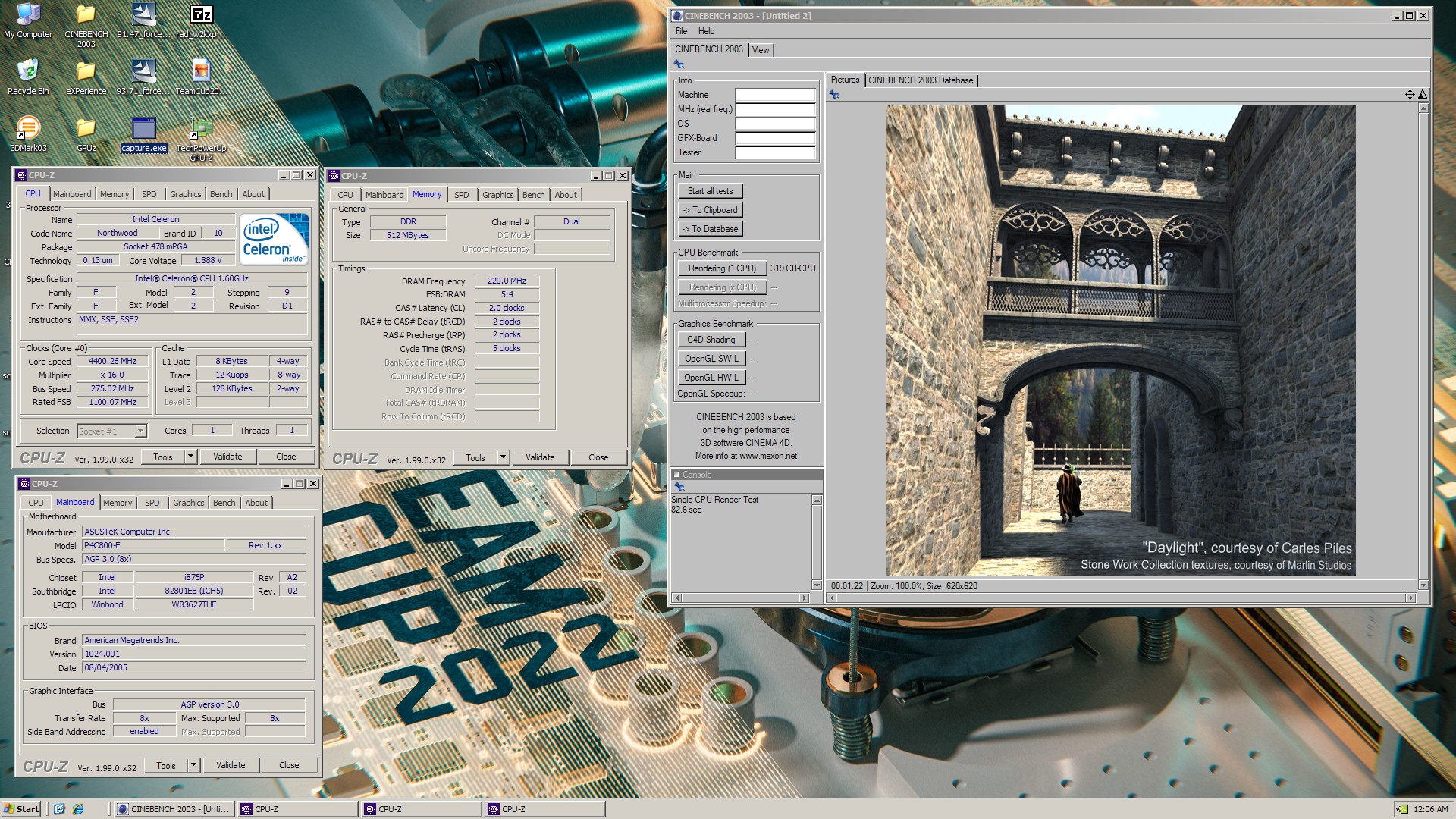Screen dimensions: 1456x819
Task: Select the 91.47_force desktop icon
Action: [143, 20]
